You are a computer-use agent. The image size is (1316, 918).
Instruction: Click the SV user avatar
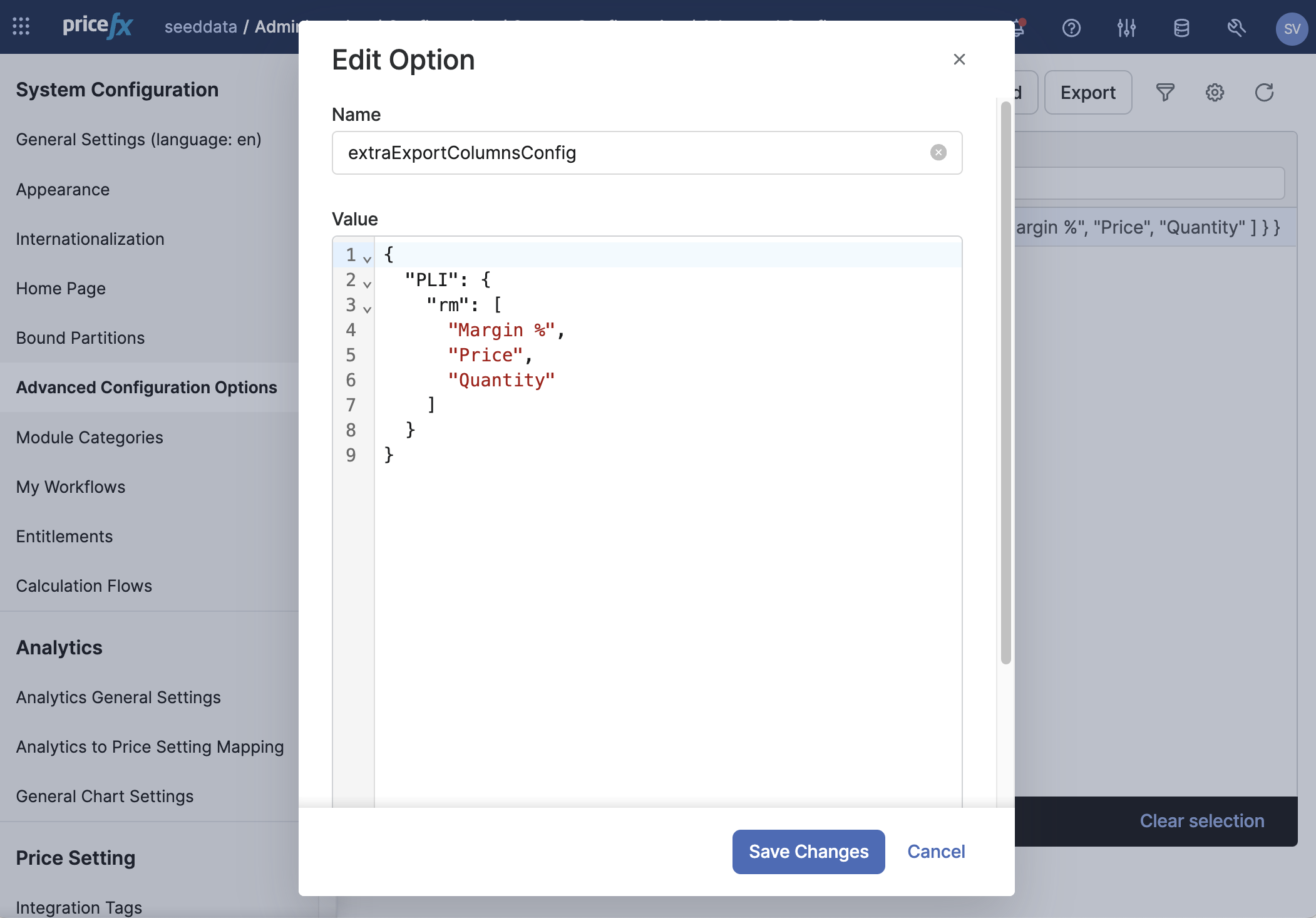point(1291,29)
